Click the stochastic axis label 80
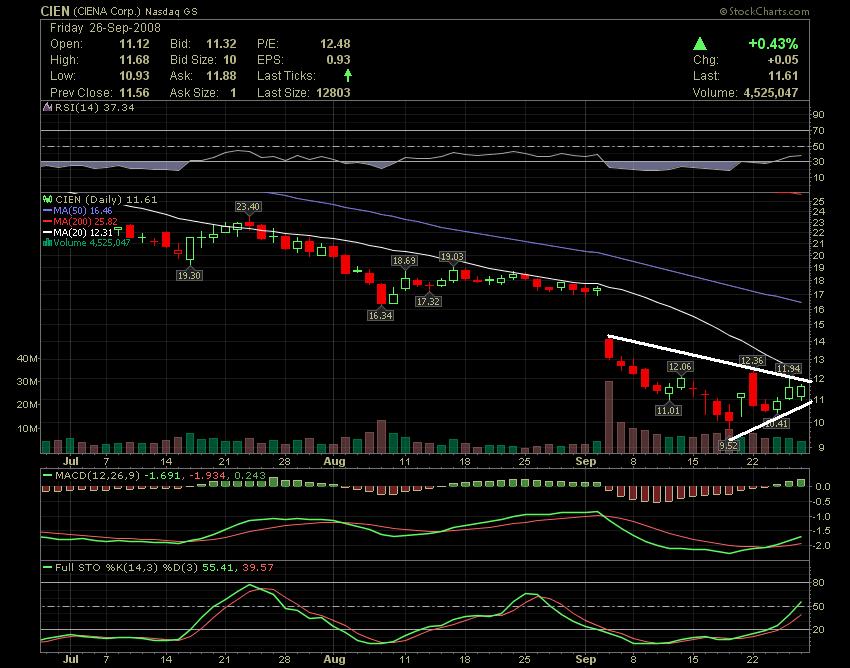Screen dimensions: 850x668 tap(818, 583)
